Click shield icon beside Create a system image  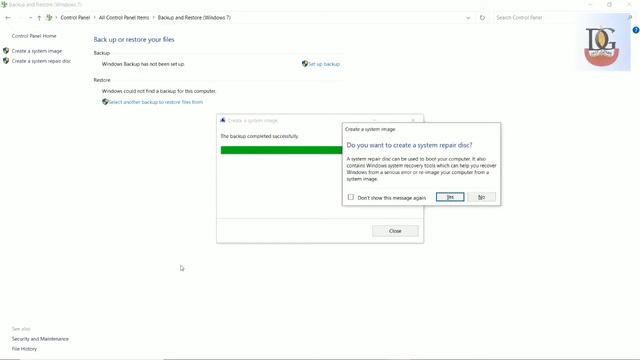pos(6,51)
